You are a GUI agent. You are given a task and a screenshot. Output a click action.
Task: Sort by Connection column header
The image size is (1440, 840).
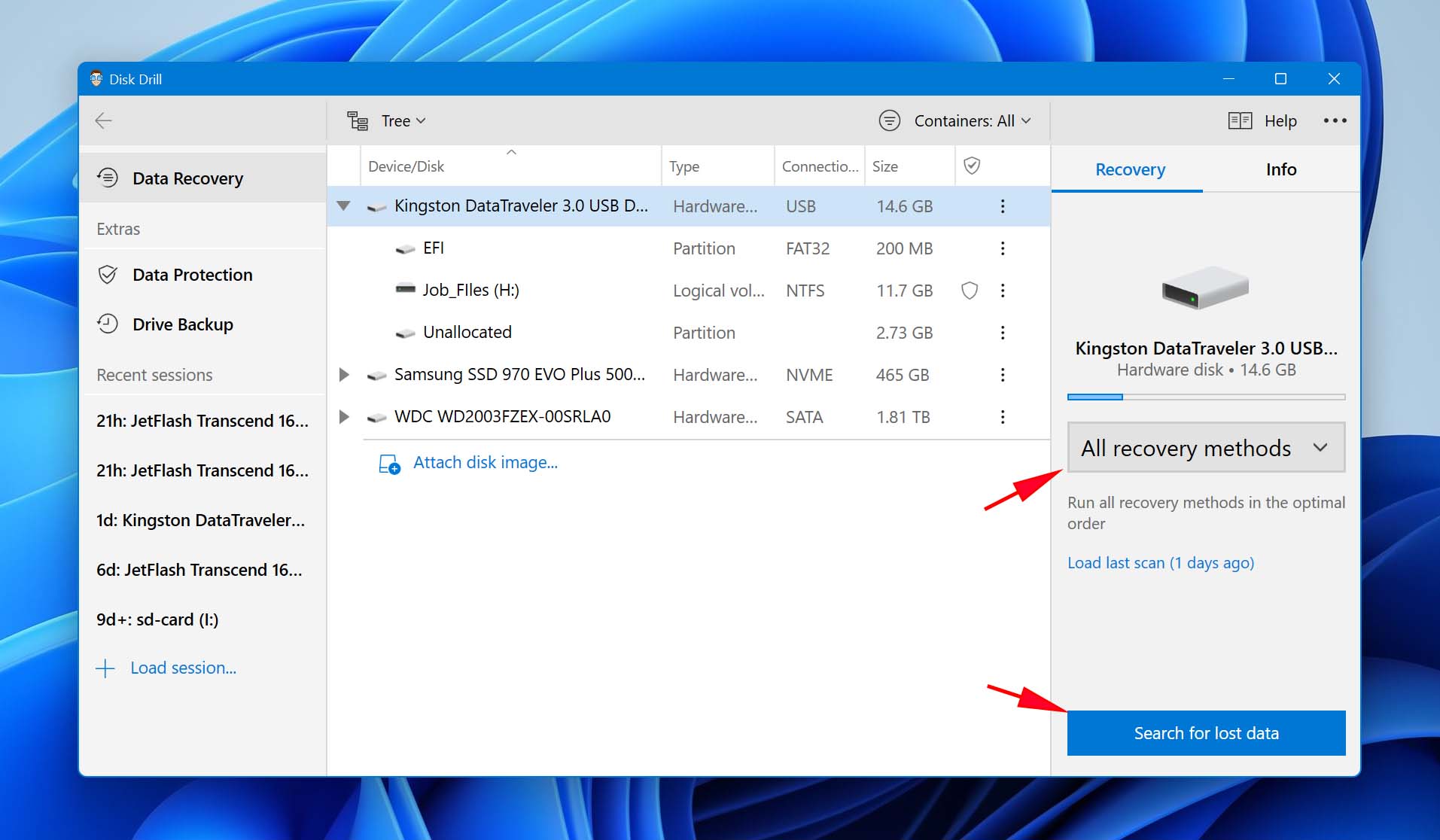click(820, 166)
